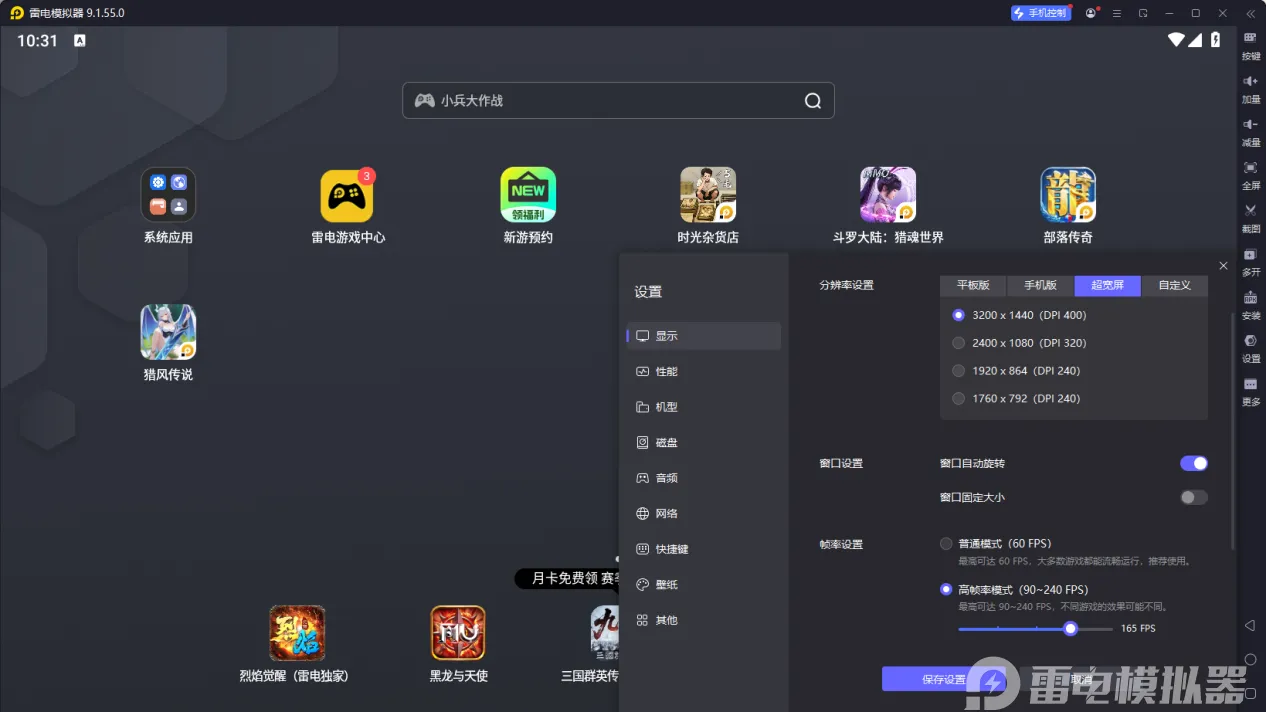This screenshot has width=1266, height=712.
Task: Switch to 自定义 resolution tab
Action: tap(1174, 285)
